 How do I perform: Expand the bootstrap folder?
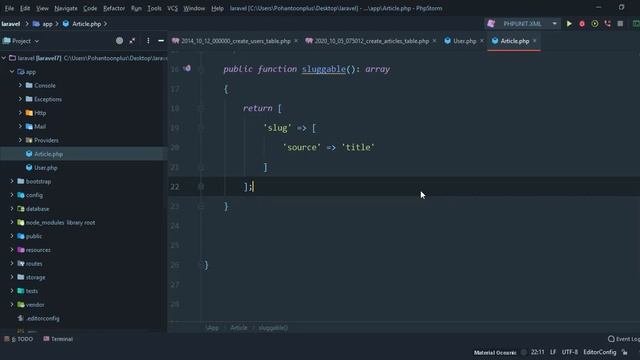click(x=12, y=181)
